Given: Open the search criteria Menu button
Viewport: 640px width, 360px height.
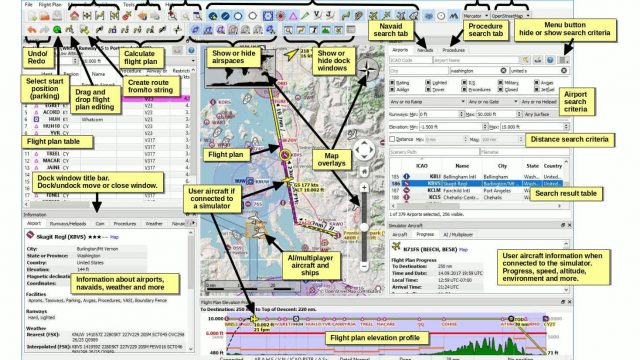Looking at the screenshot, I should [x=563, y=60].
